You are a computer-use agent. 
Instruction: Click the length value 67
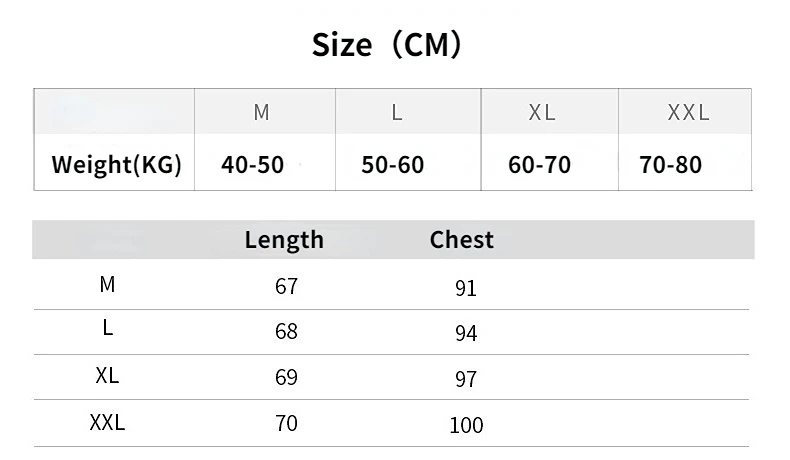286,287
